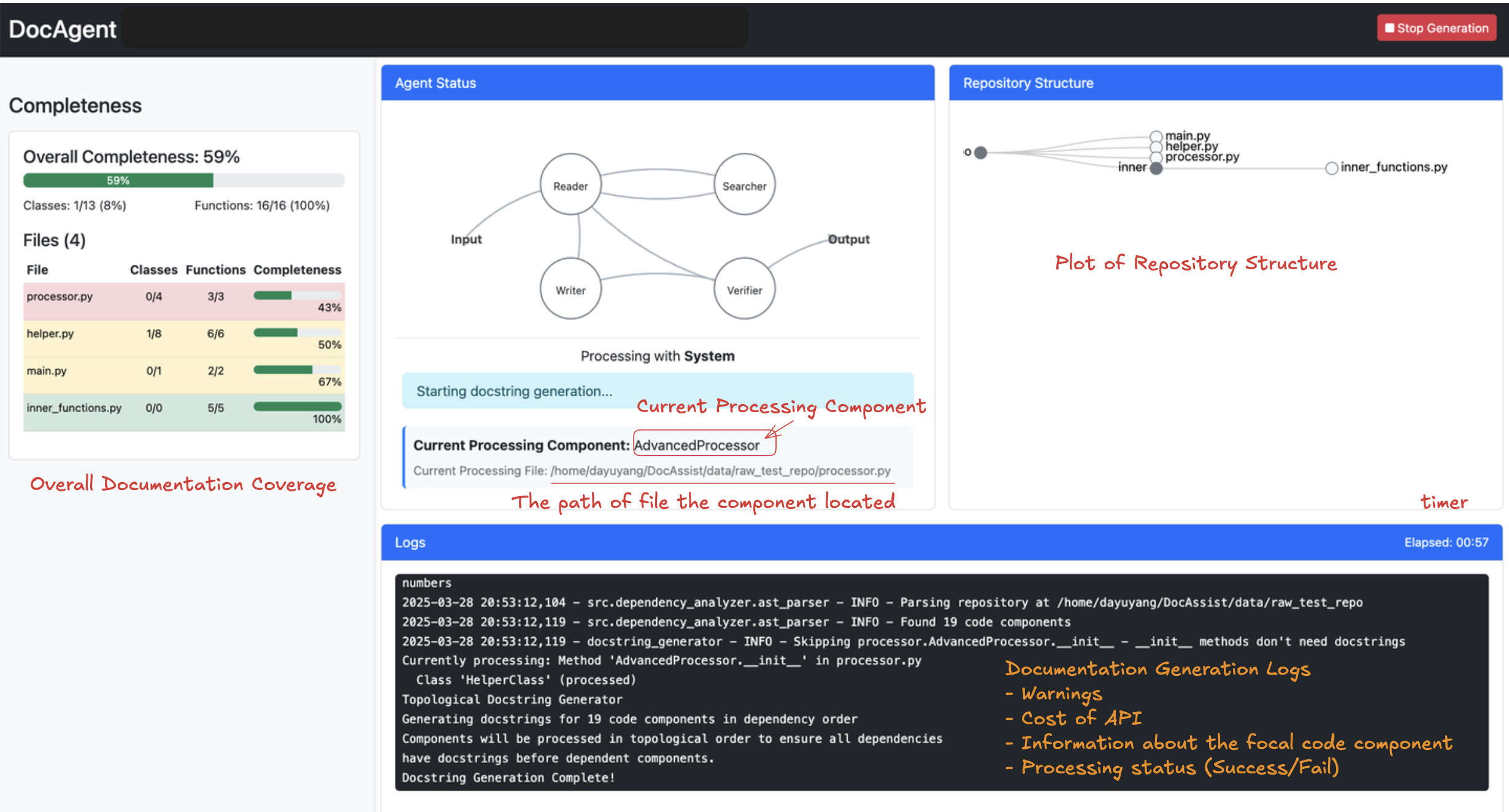The width and height of the screenshot is (1509, 812).
Task: Click the root repository node circle
Action: [980, 153]
